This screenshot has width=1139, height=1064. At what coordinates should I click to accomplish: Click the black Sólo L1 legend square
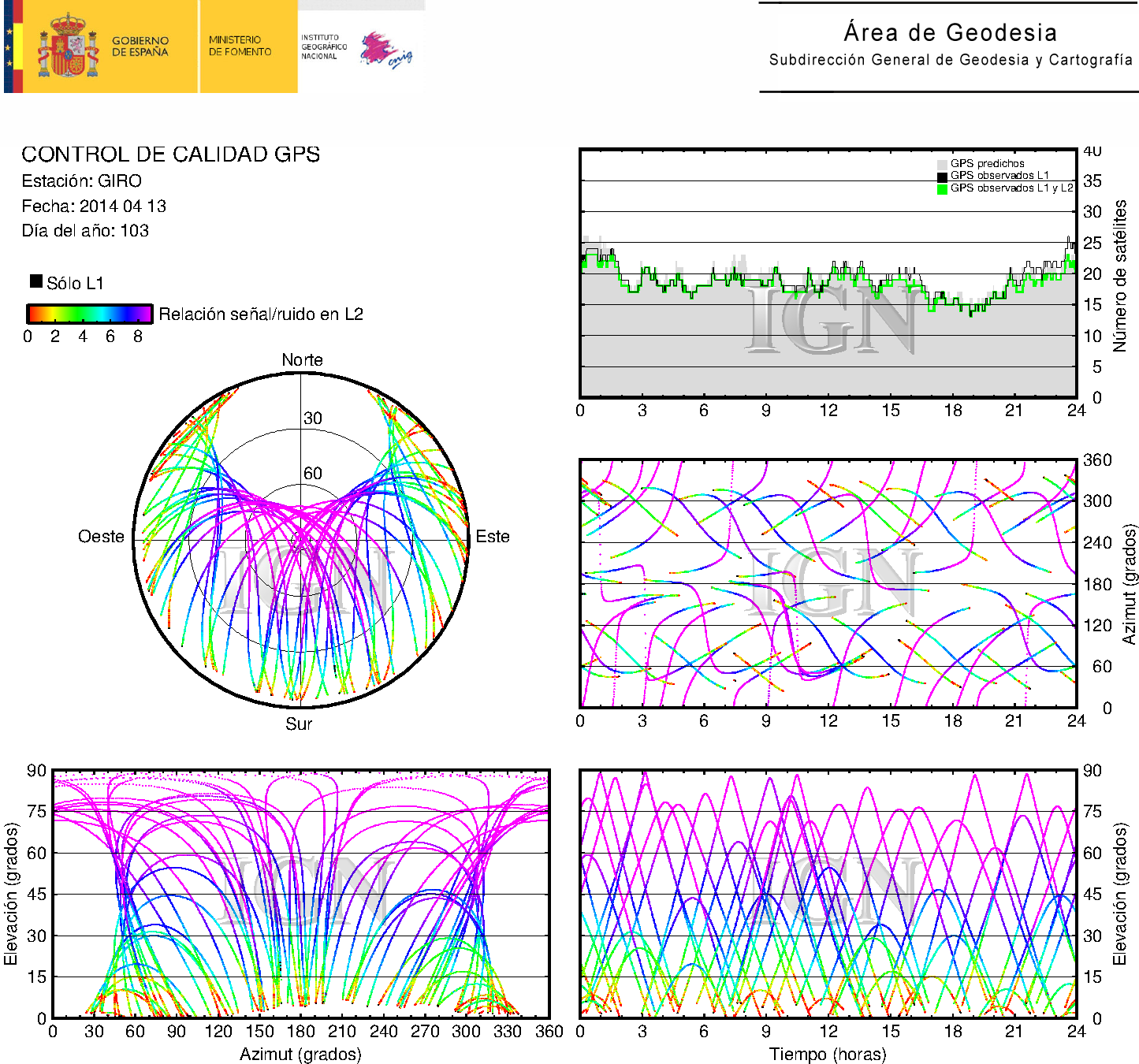tap(36, 281)
